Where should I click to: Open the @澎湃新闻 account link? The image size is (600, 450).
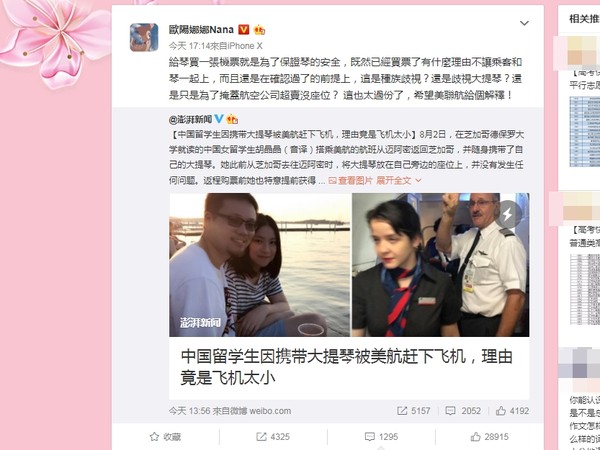point(190,119)
